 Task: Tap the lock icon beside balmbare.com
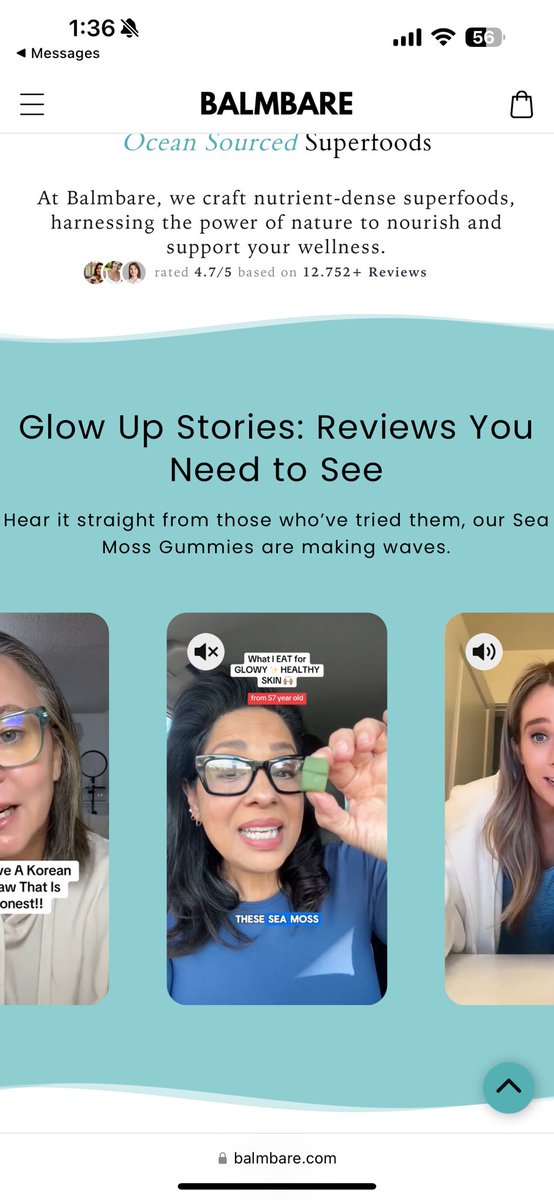pos(223,1158)
